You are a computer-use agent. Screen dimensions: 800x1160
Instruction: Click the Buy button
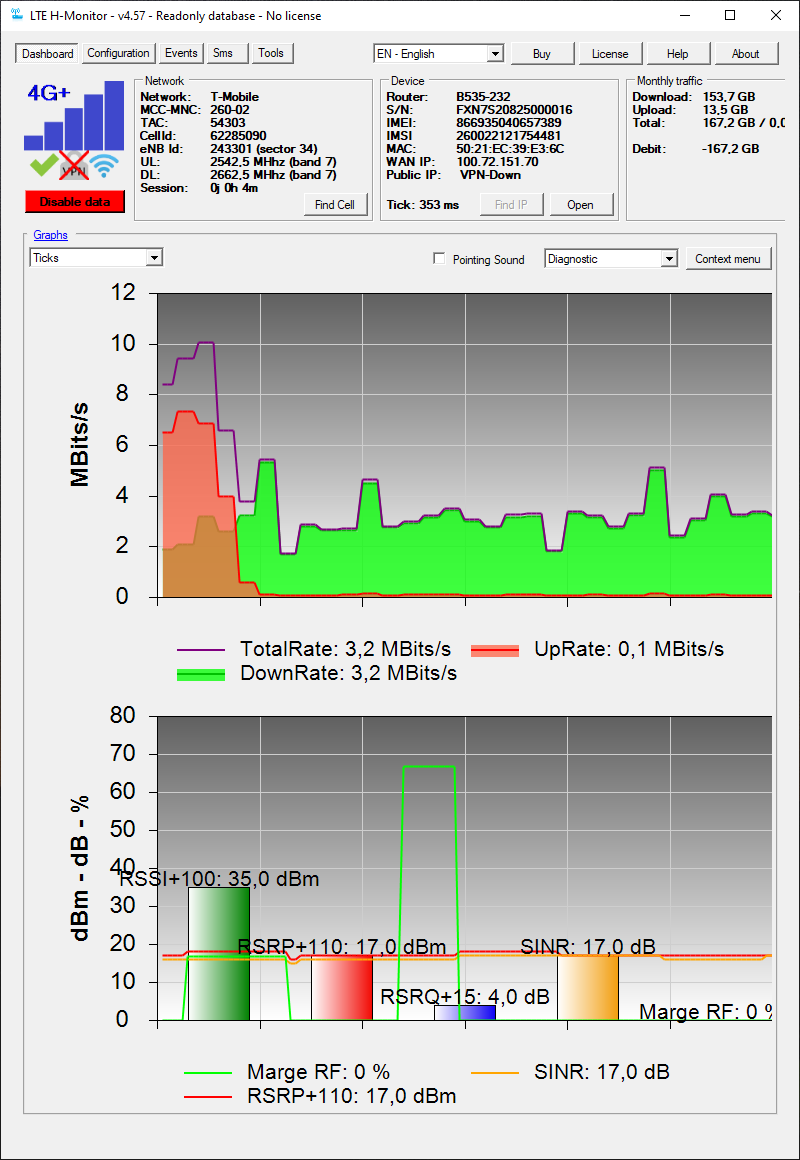tap(542, 54)
